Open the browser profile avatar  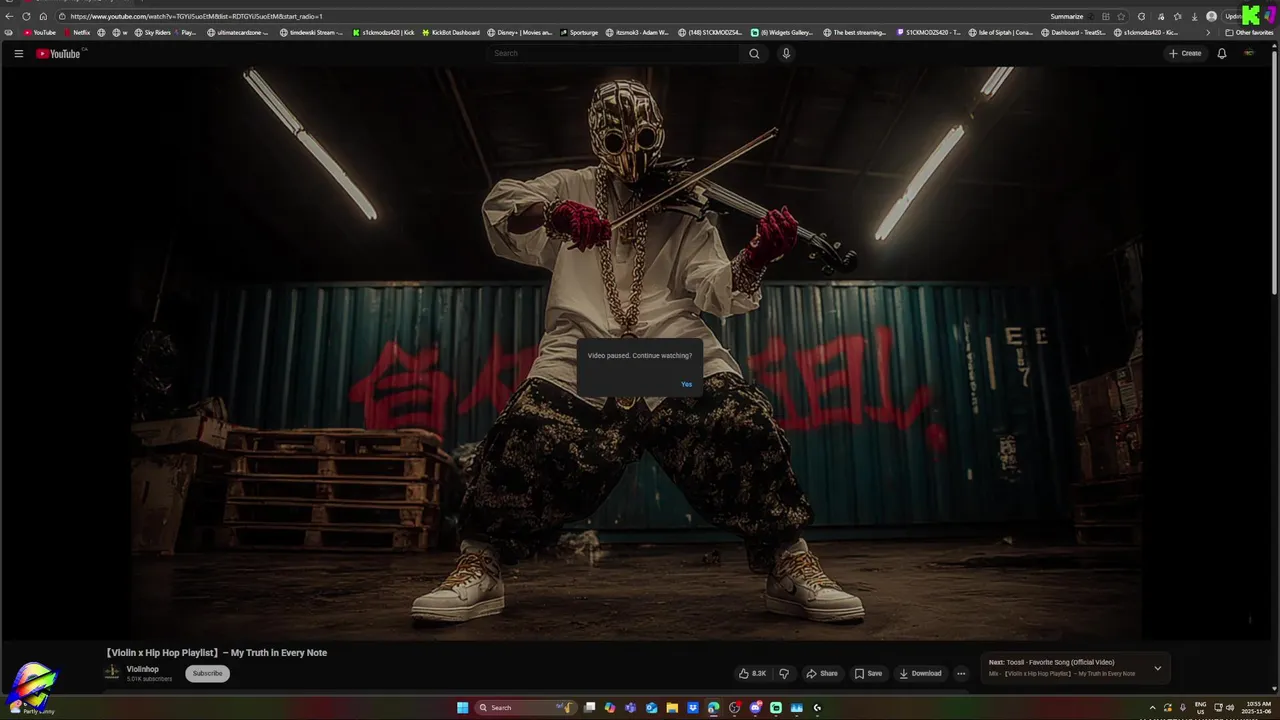click(x=1212, y=16)
